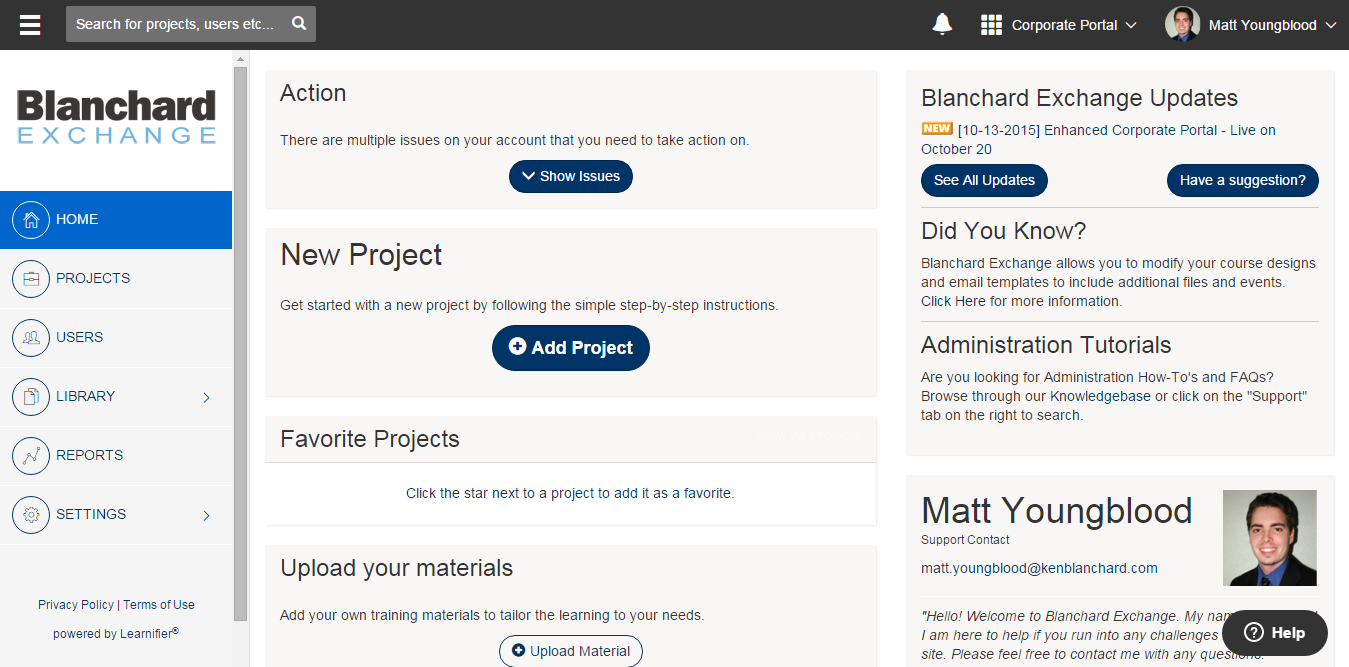The width and height of the screenshot is (1349, 667).
Task: Click Matt Youngblood's support contact photo
Action: click(1270, 538)
